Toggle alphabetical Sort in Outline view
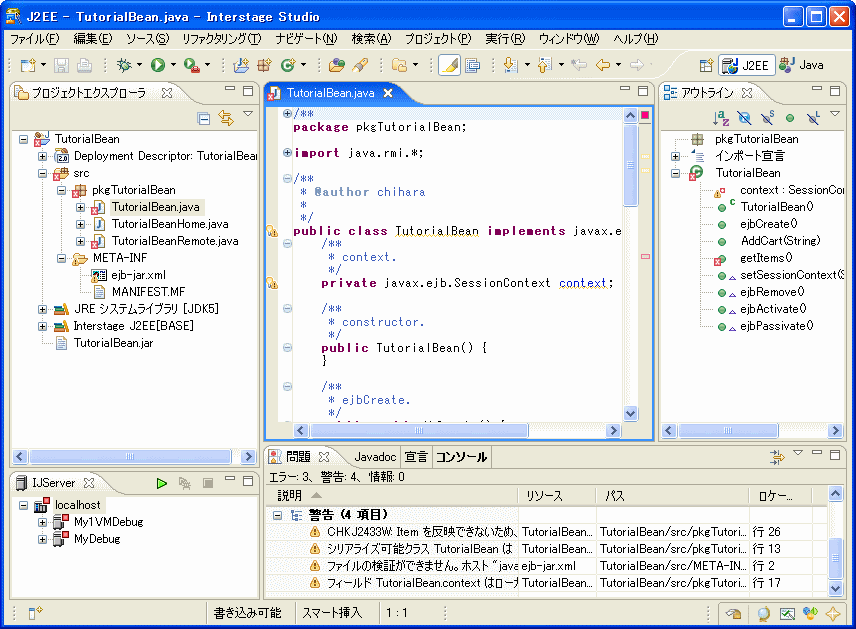This screenshot has height=629, width=856. click(721, 118)
